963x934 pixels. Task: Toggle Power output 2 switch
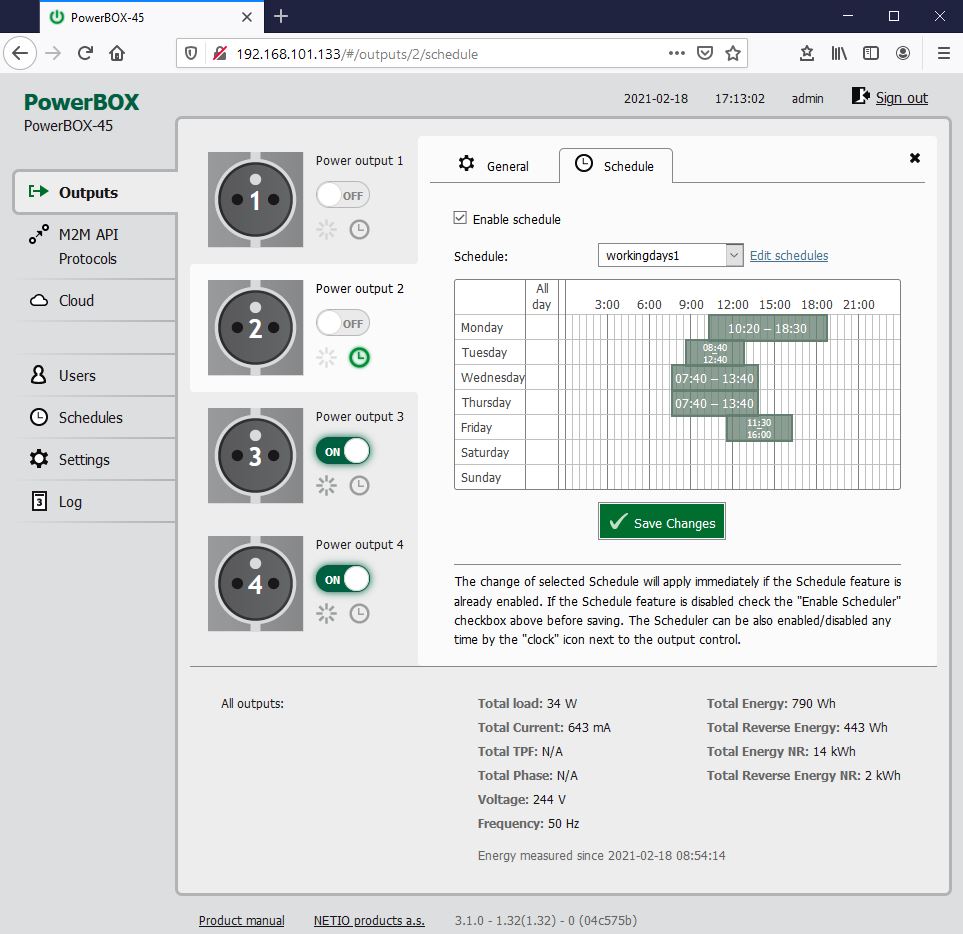[x=343, y=323]
